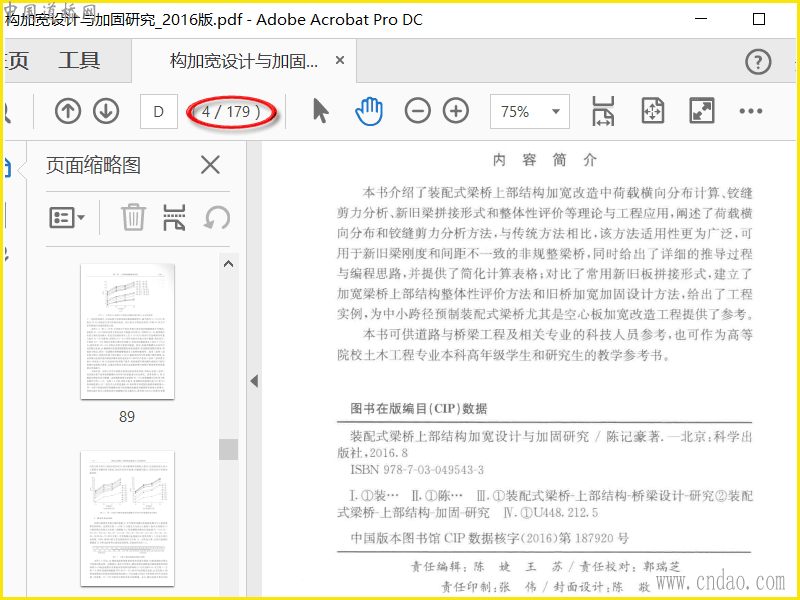Close the document tab with X

pos(340,61)
